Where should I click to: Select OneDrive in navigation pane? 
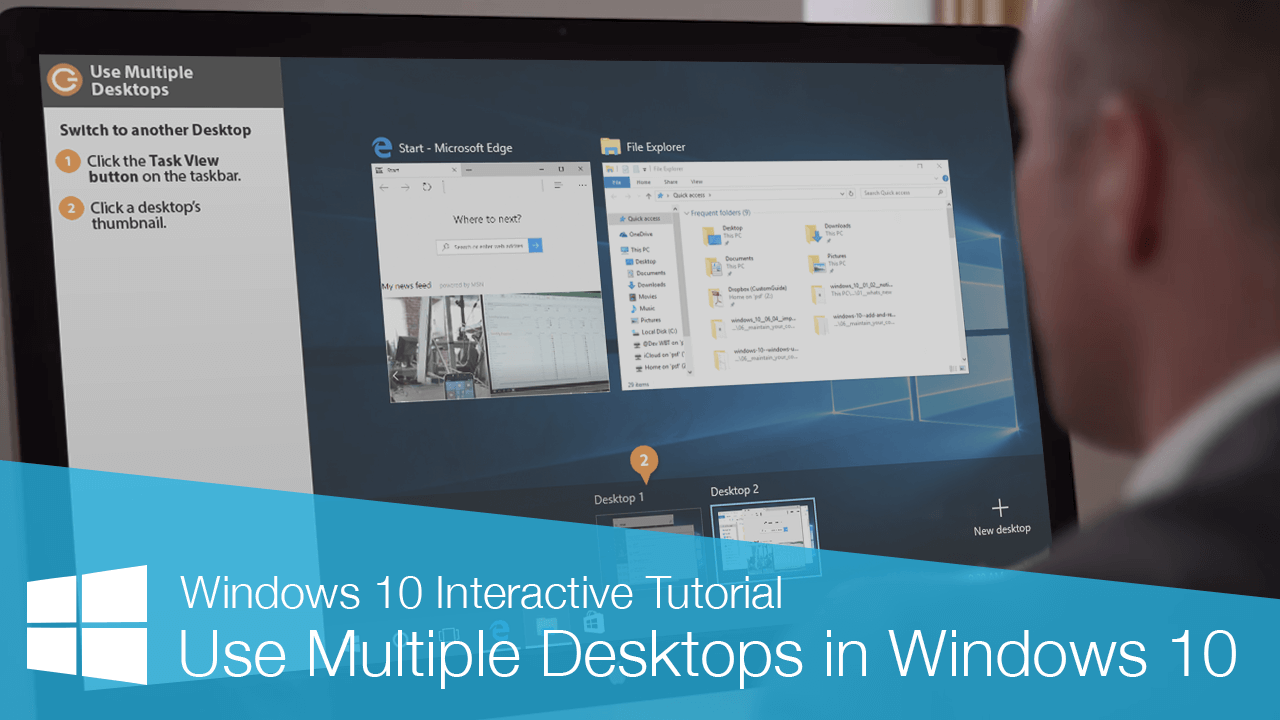(x=637, y=234)
